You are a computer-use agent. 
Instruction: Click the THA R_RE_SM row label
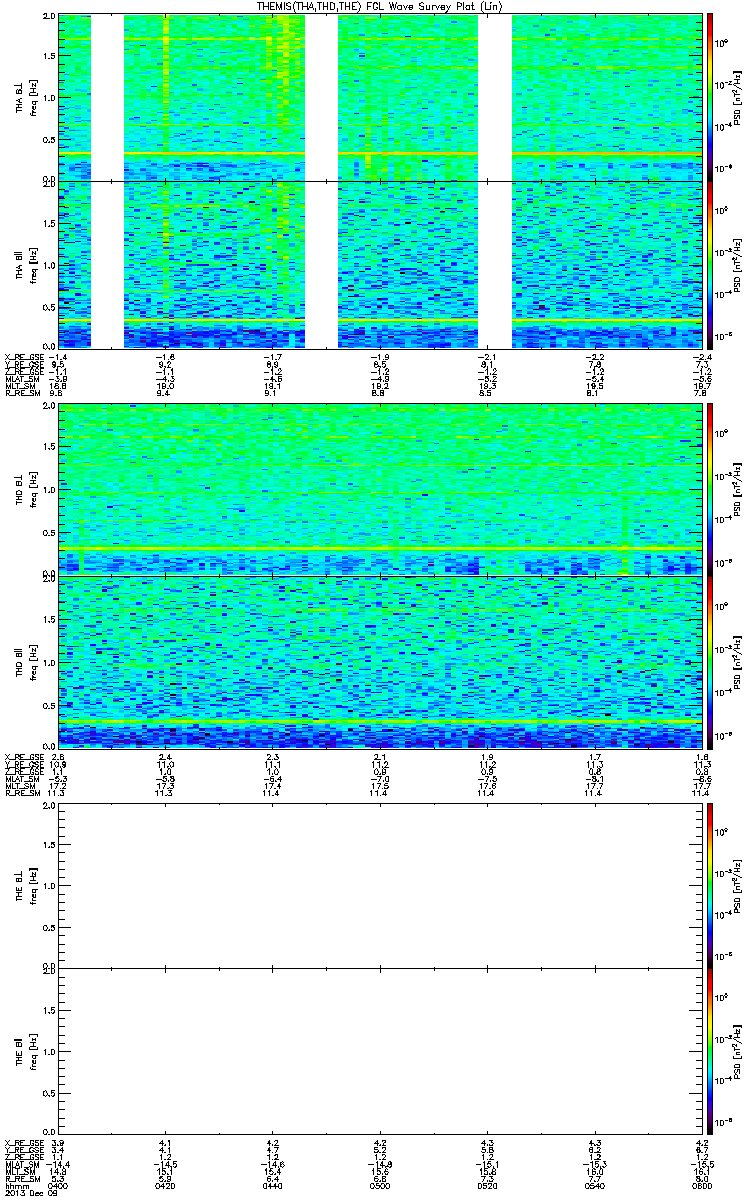tap(21, 394)
